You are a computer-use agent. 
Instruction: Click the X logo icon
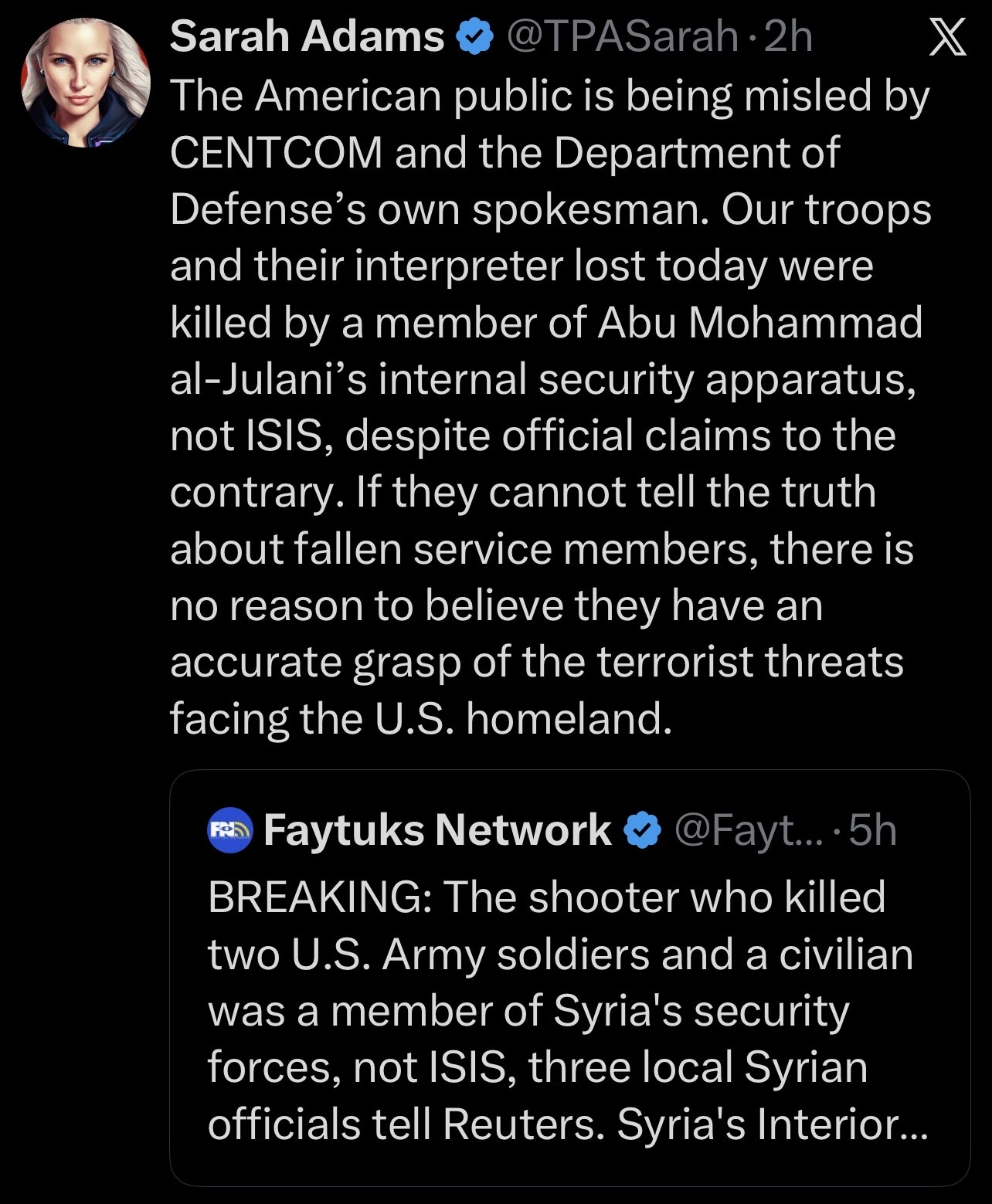(947, 38)
